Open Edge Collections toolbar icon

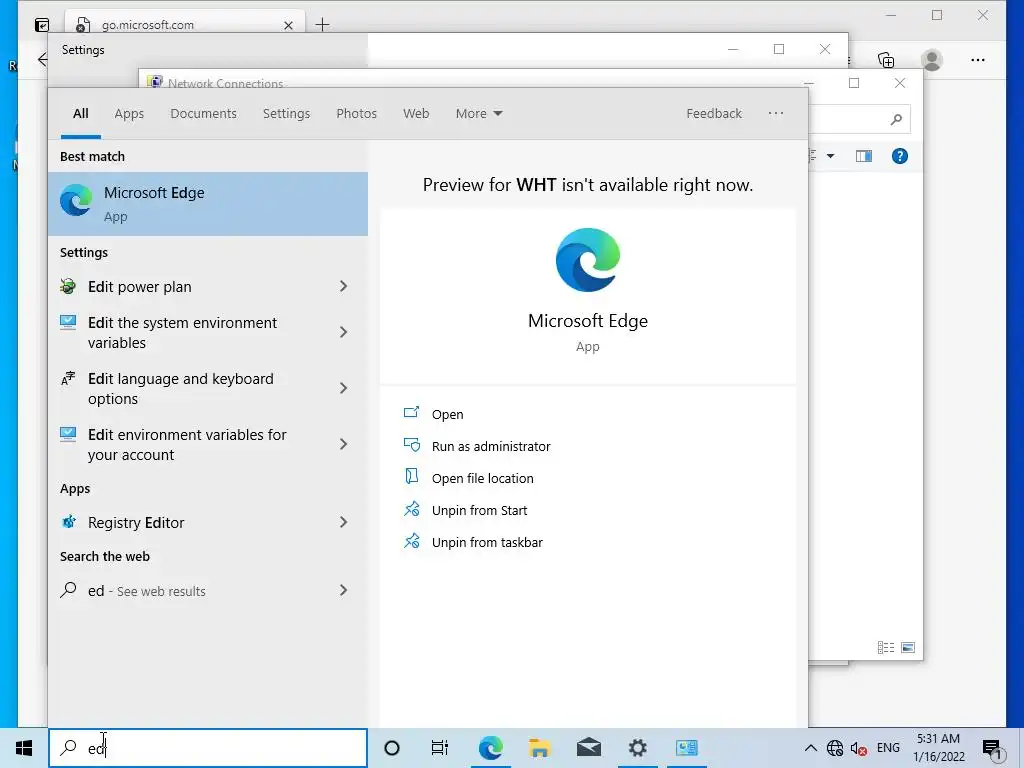click(886, 60)
